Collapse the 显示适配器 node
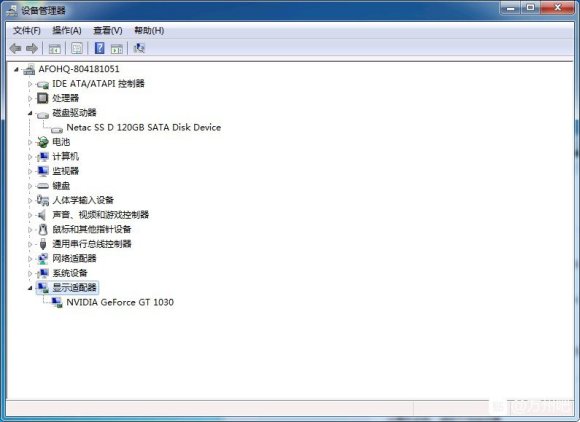The height and width of the screenshot is (422, 580). tap(30, 288)
